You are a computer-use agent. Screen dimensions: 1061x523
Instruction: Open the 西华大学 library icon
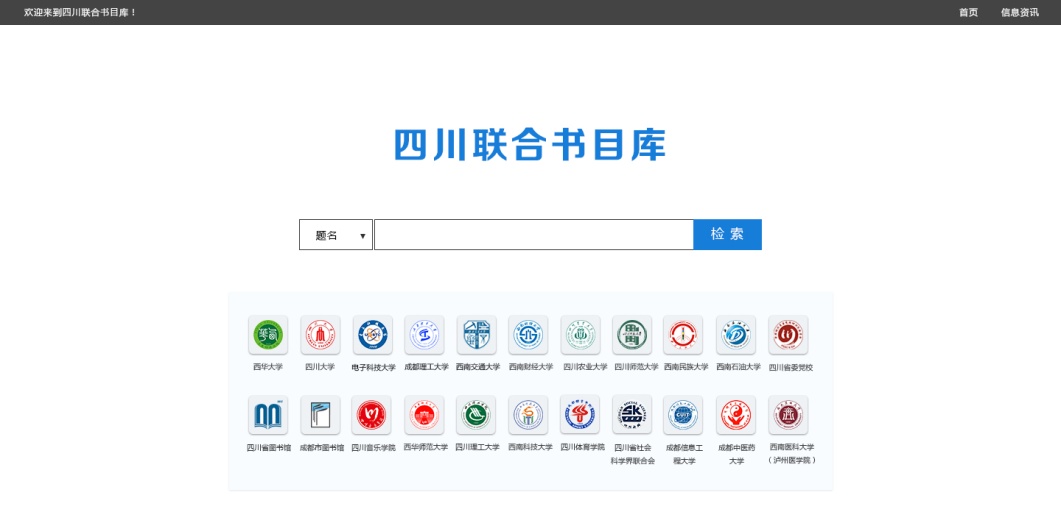point(268,335)
